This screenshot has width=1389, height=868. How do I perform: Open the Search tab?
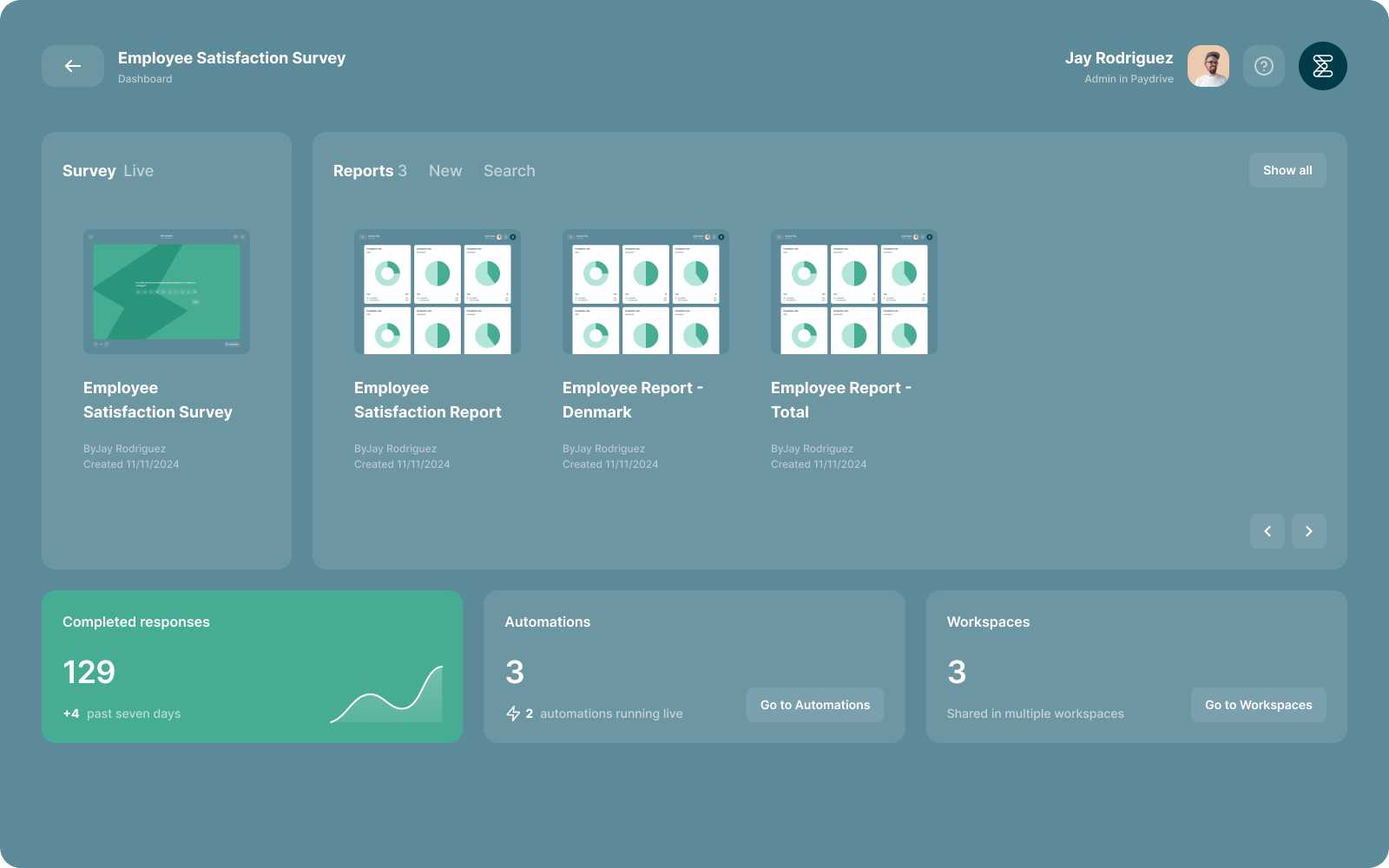pyautogui.click(x=510, y=171)
